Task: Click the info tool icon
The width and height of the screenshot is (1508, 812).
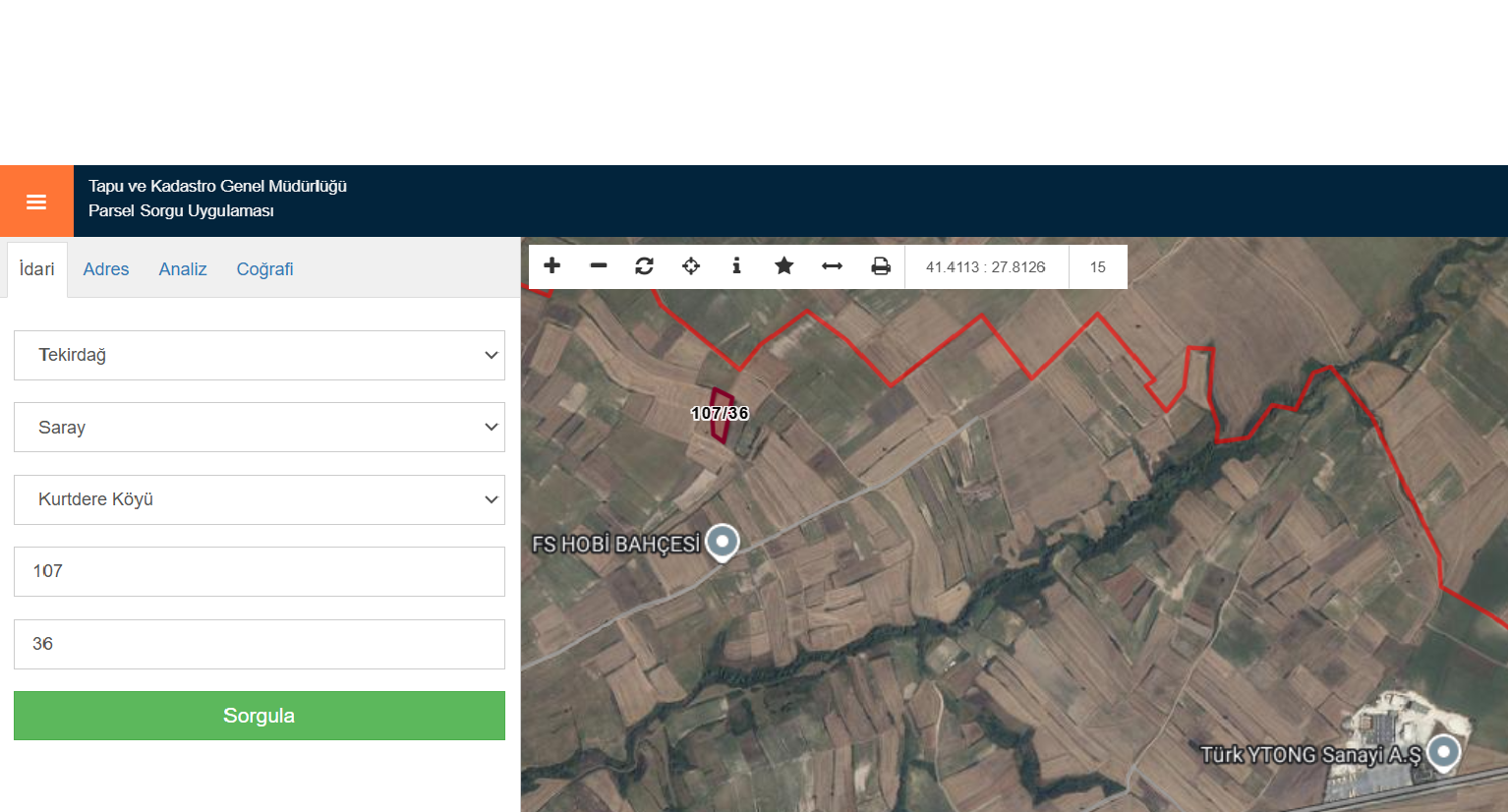Action: [736, 265]
